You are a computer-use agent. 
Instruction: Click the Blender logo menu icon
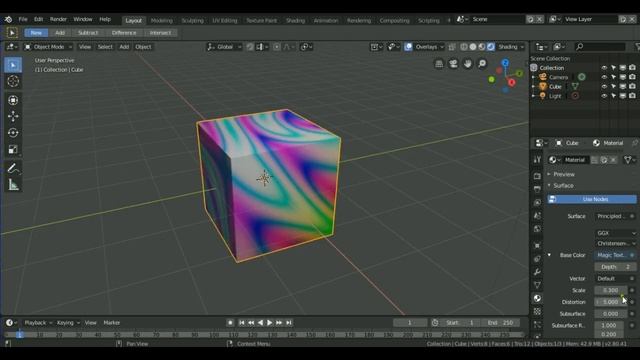(x=8, y=19)
